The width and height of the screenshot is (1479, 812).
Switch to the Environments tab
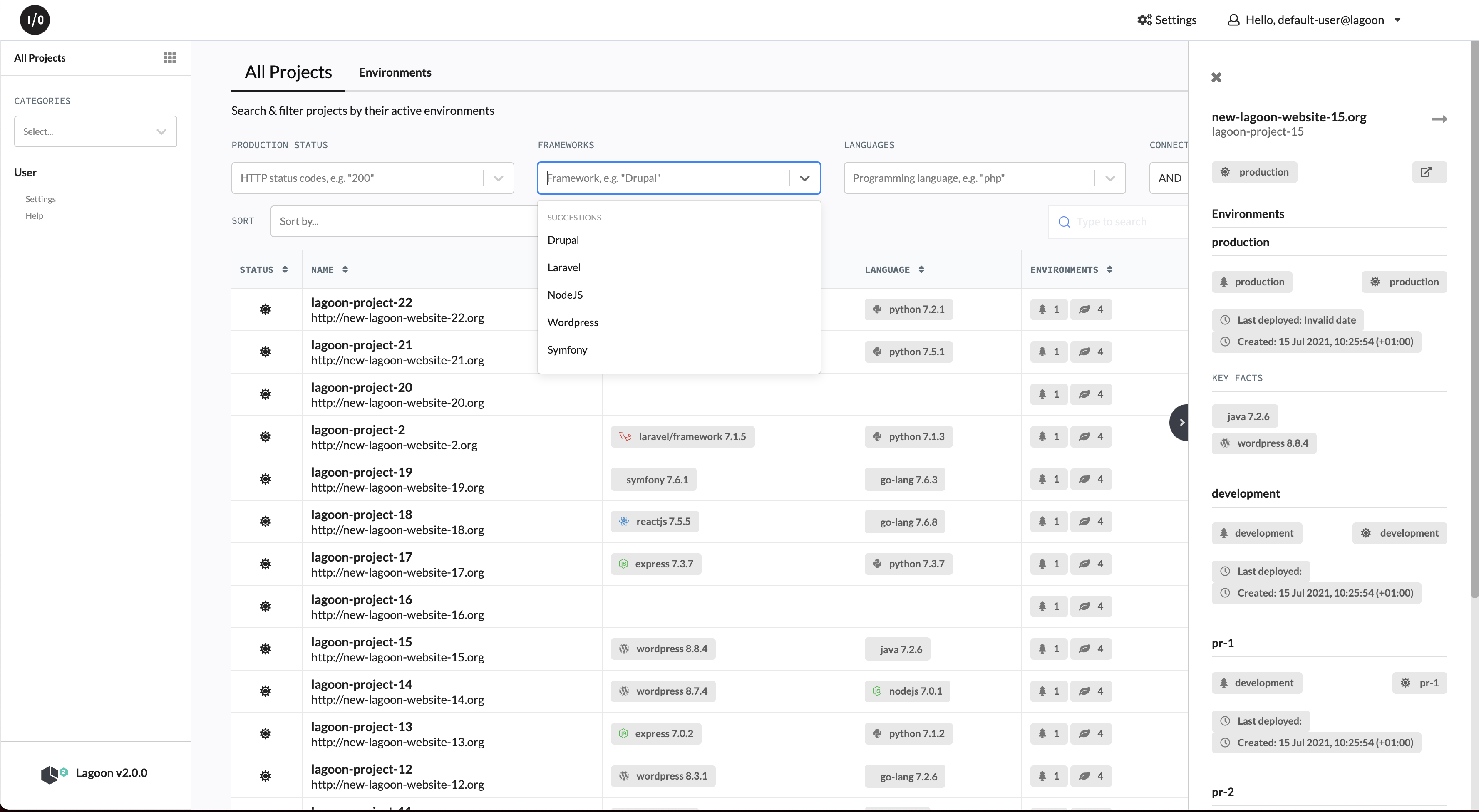(x=395, y=72)
